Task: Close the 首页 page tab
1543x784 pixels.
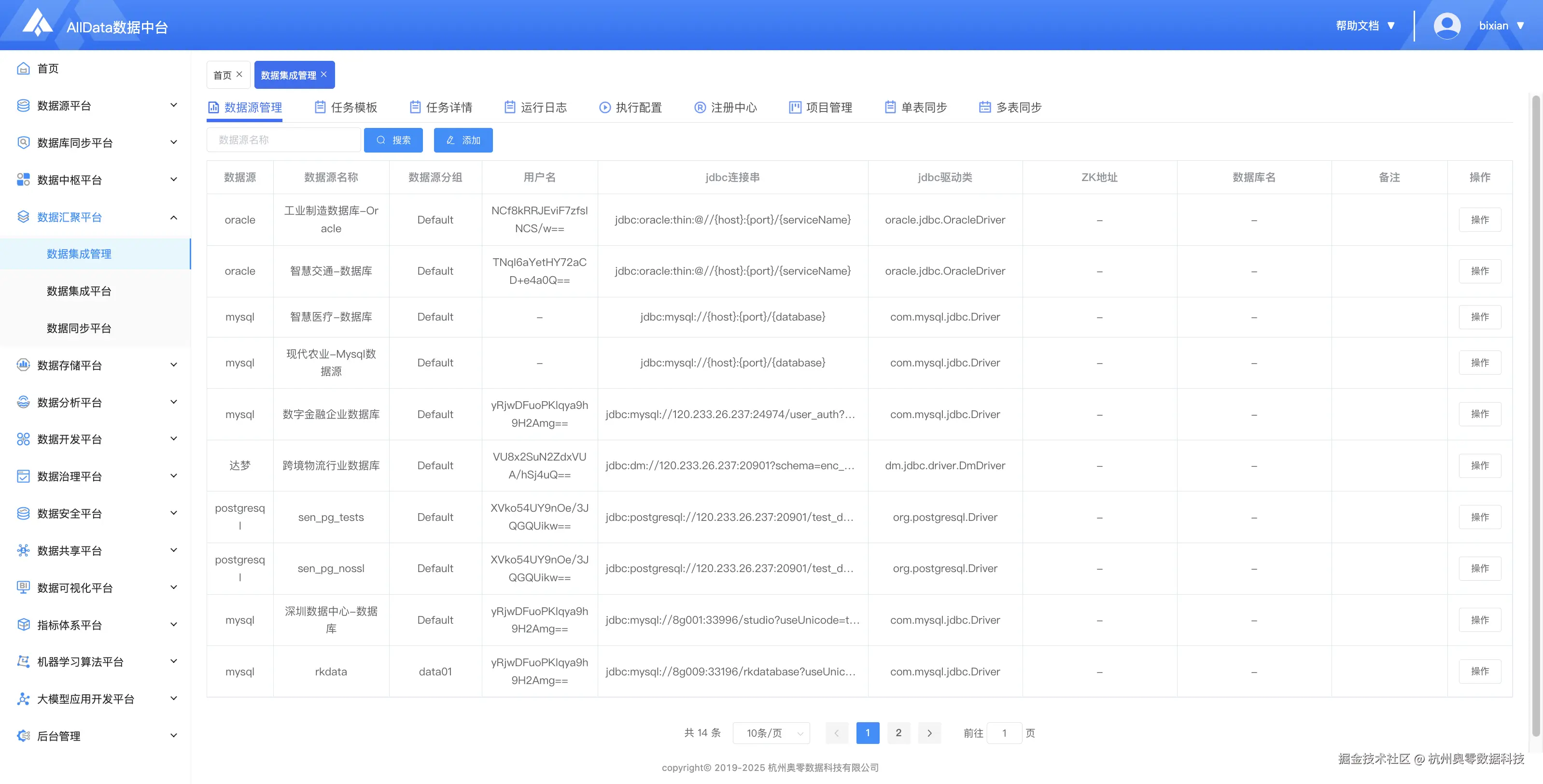Action: point(239,74)
